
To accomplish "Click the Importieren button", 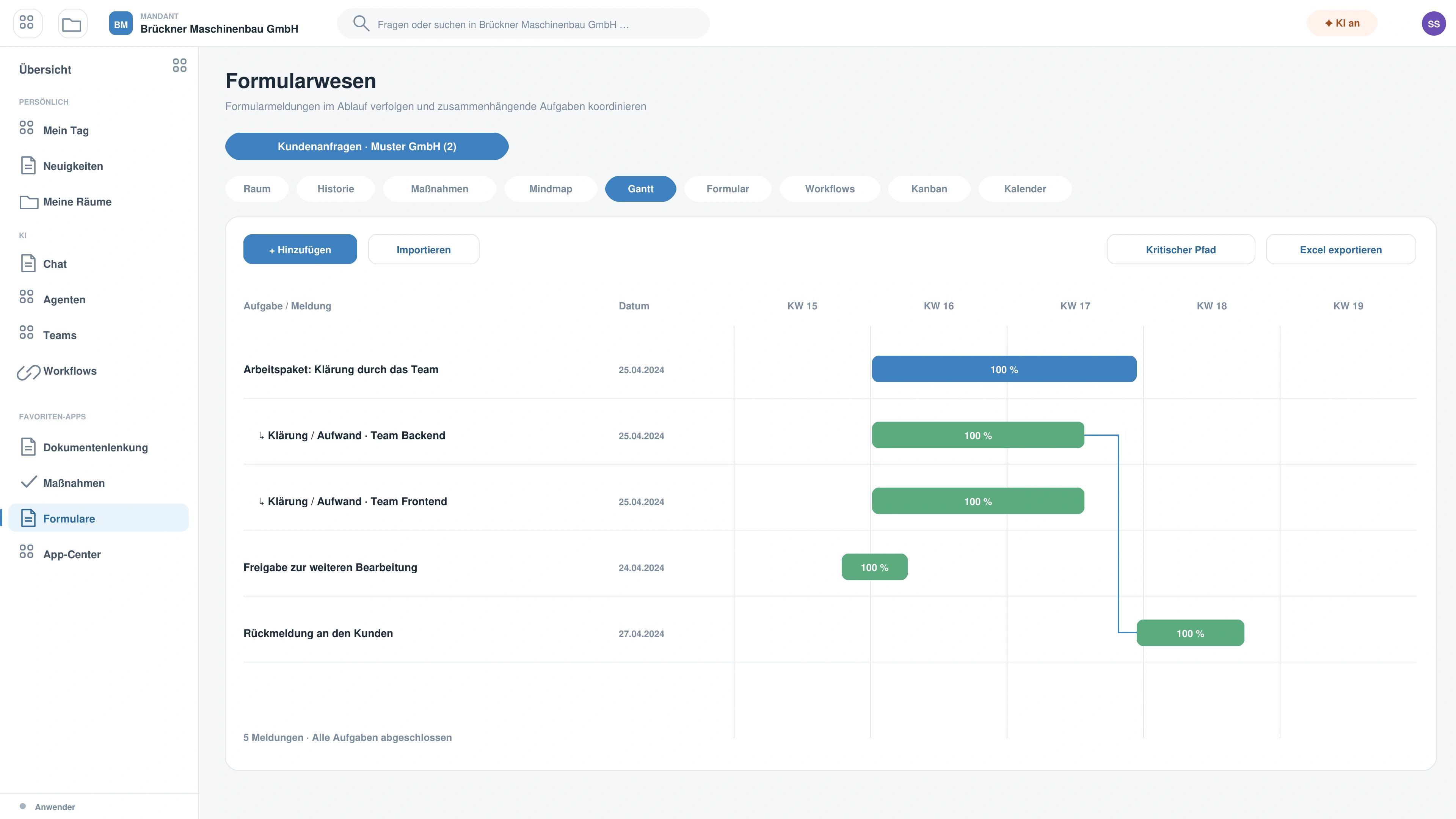I will tap(424, 249).
